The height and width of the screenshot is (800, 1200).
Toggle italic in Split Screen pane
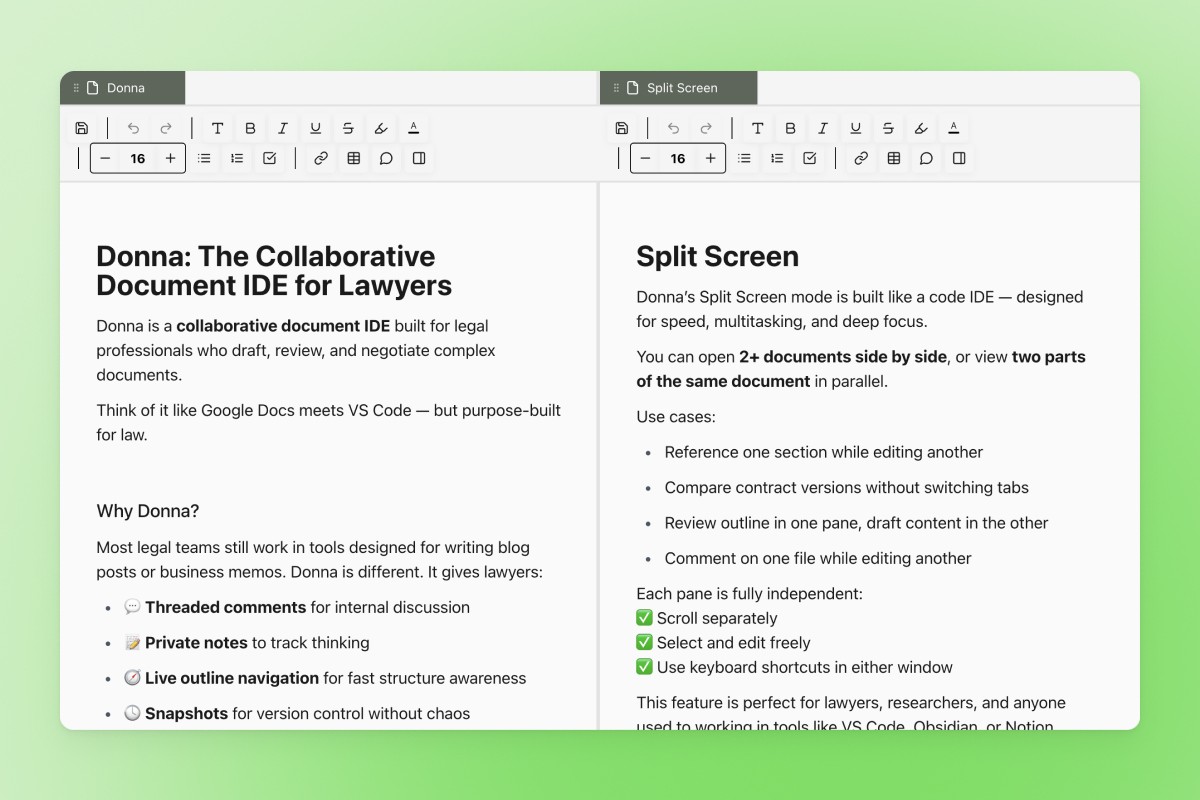(x=823, y=128)
